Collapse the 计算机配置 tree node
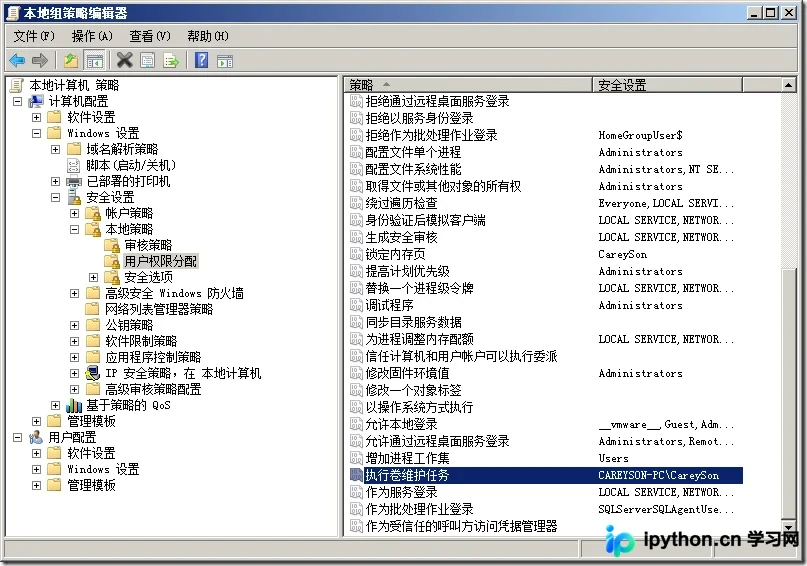Screen dimensions: 807x566 tap(17, 101)
